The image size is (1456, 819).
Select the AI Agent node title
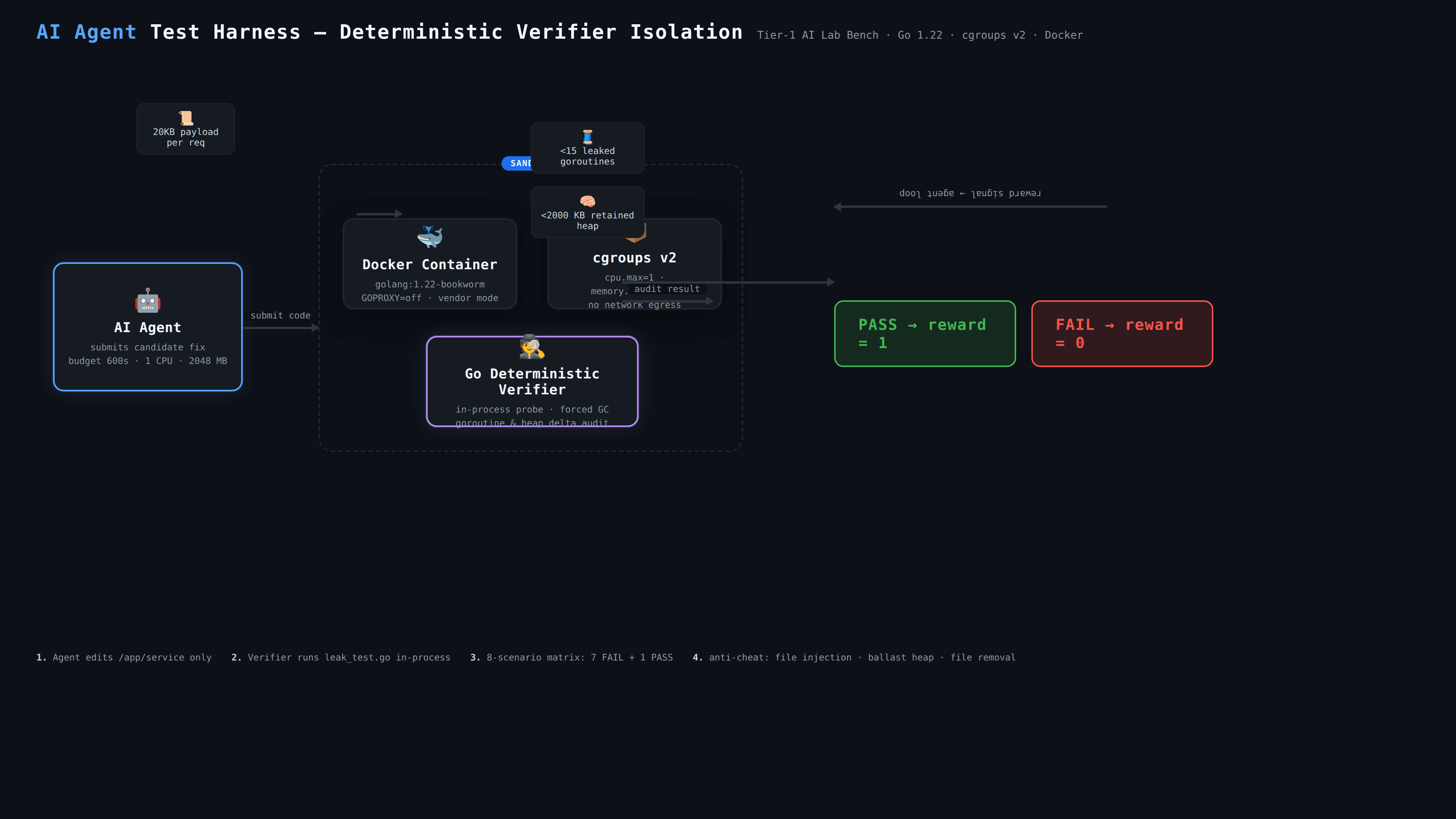point(147,328)
